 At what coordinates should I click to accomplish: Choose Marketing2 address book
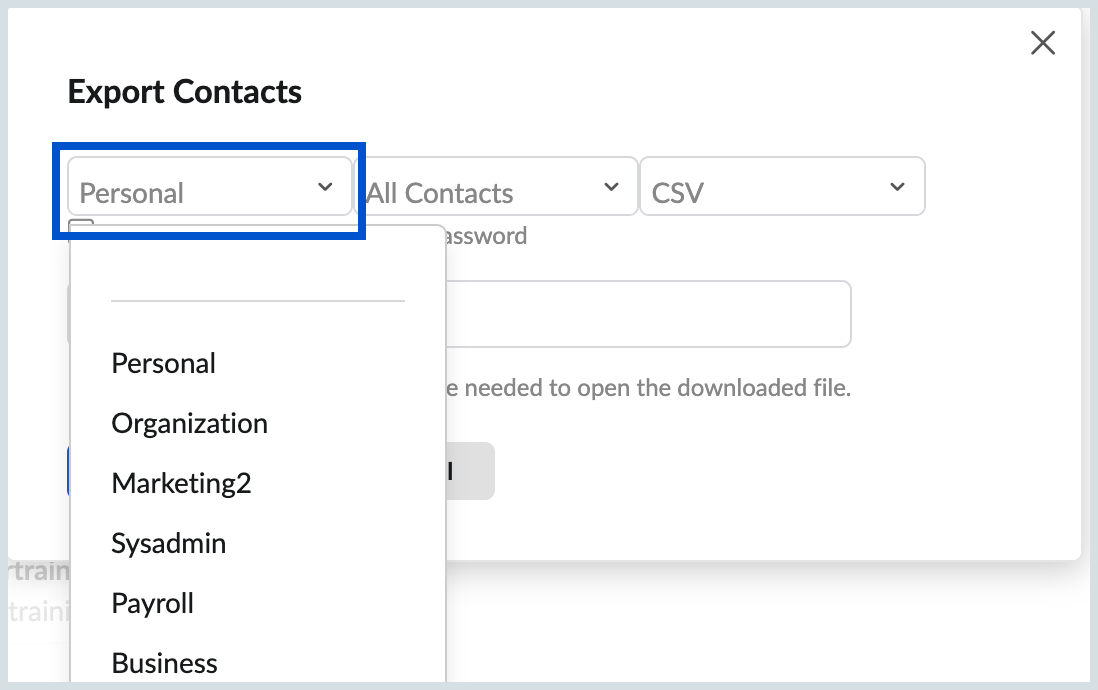(180, 483)
